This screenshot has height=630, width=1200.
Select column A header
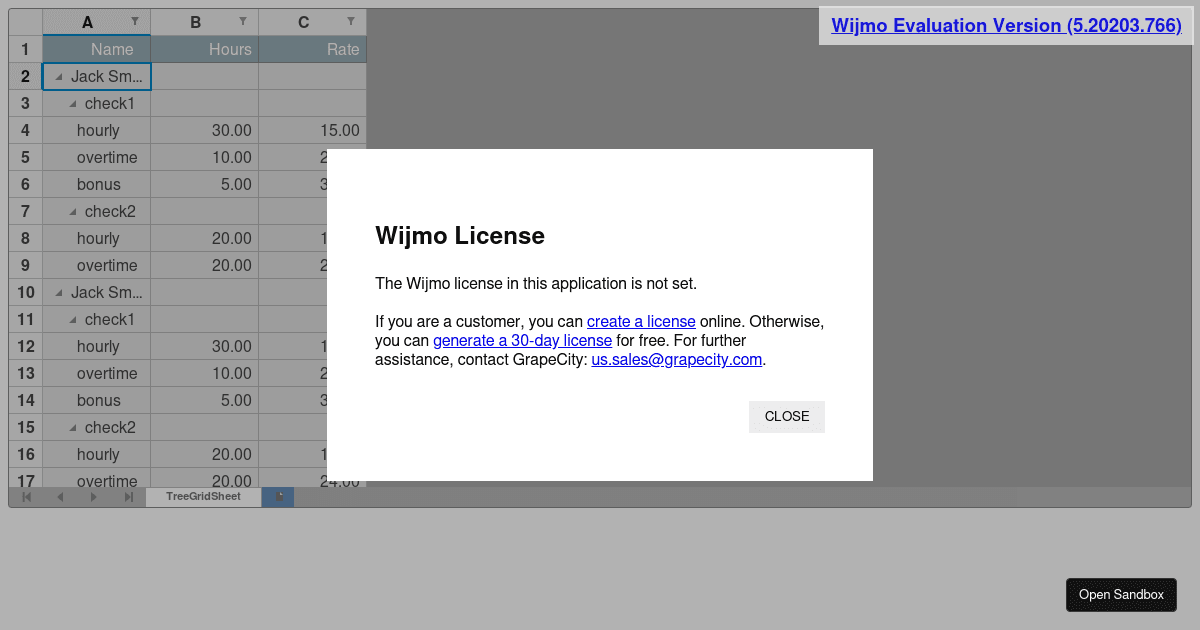pyautogui.click(x=97, y=22)
